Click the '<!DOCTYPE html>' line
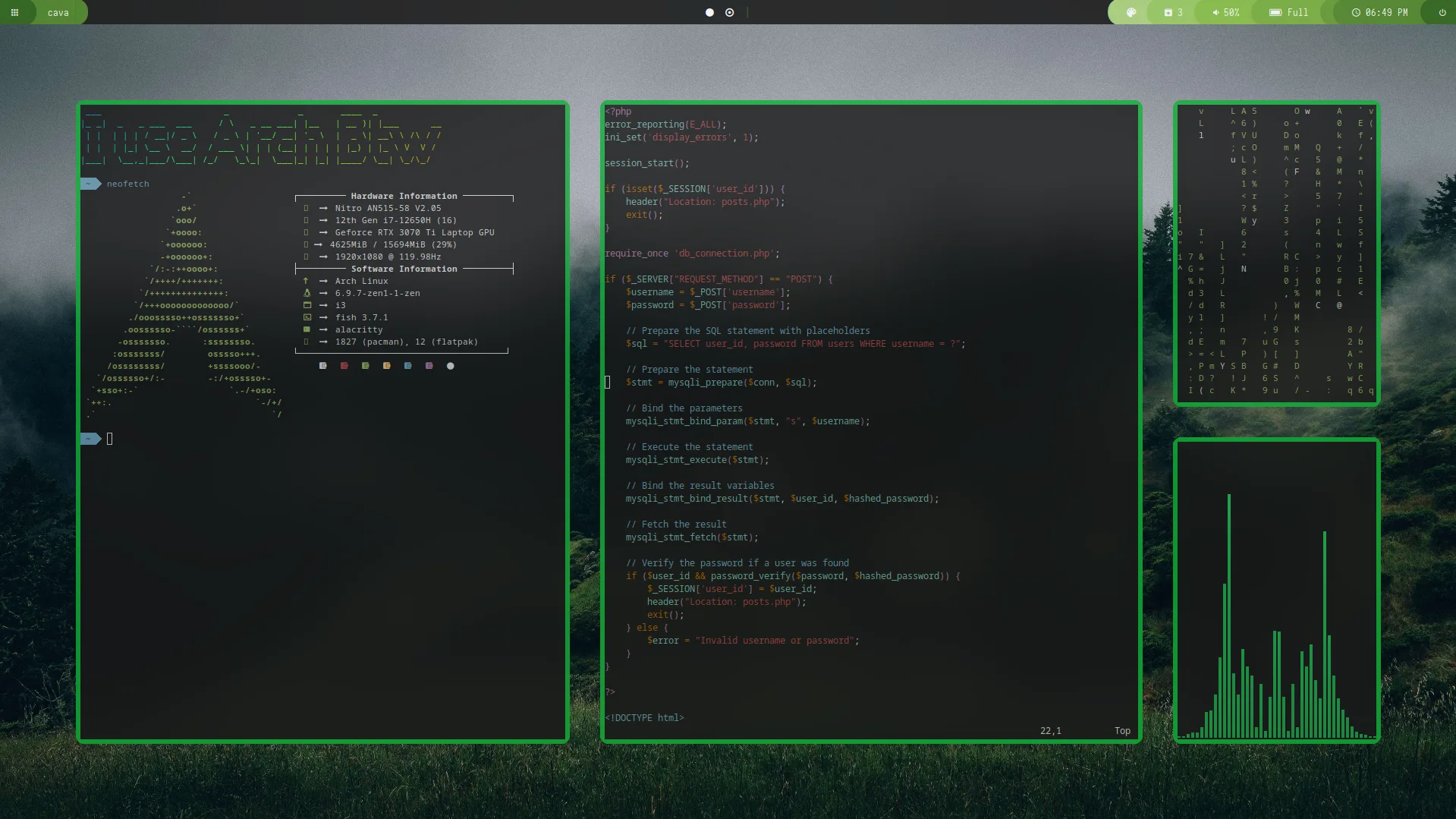The width and height of the screenshot is (1456, 819). click(644, 718)
